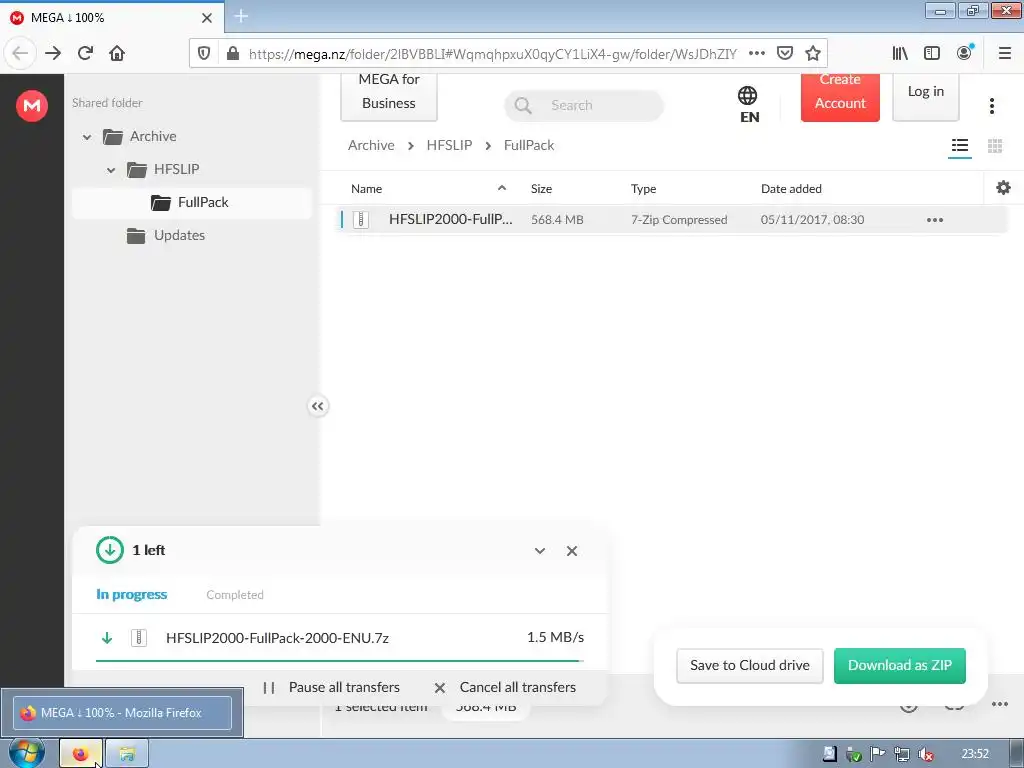1024x768 pixels.
Task: Click the HFSLIP2000-FullPack-2000-ENU.7z transfer entry
Action: tap(340, 638)
